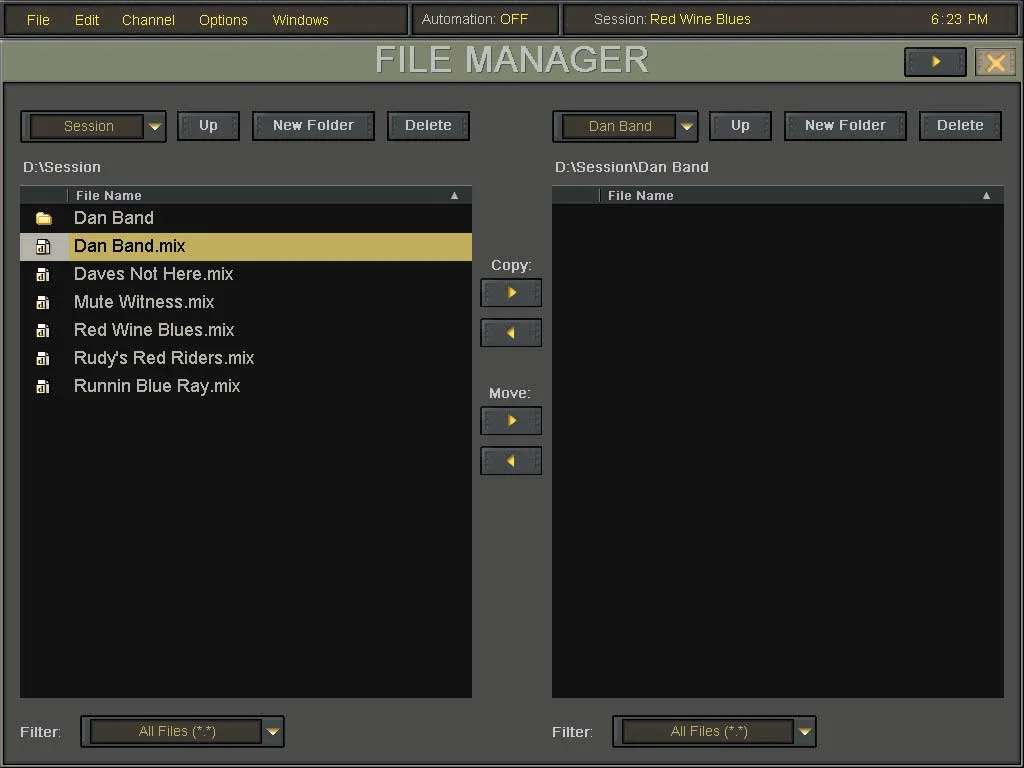Click the left pane Delete button
Image resolution: width=1024 pixels, height=768 pixels.
[428, 125]
